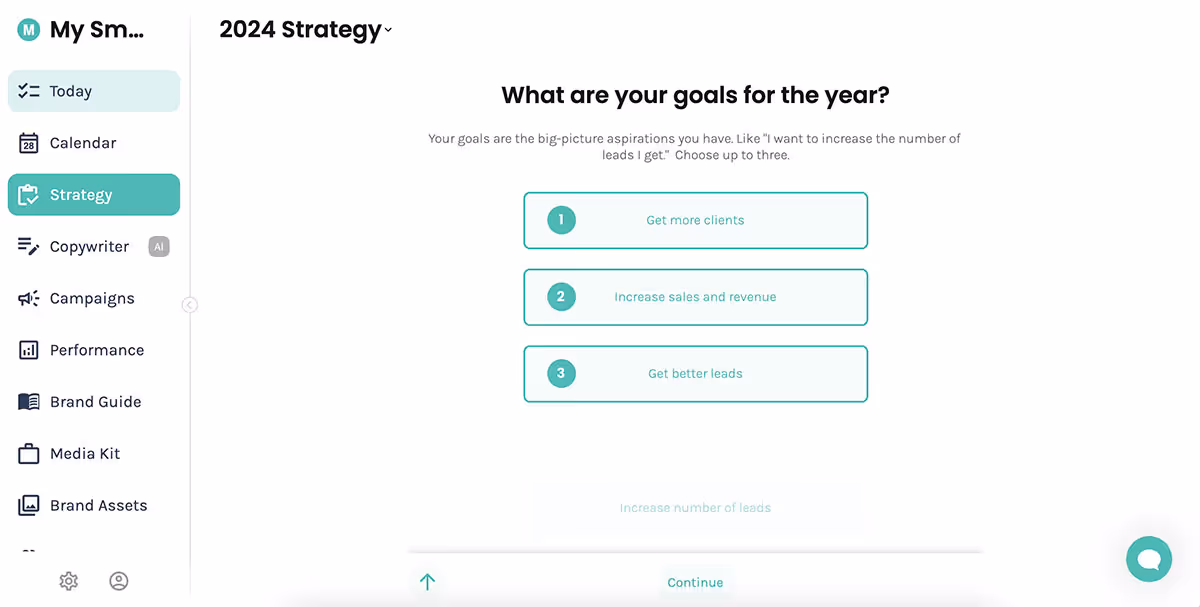Click the Campaigns megaphone icon
This screenshot has height=607, width=1200.
[x=28, y=298]
